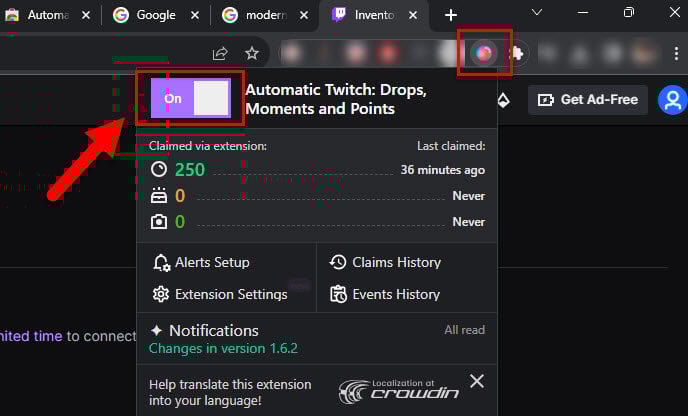Screen dimensions: 688x416
Task: Open Extension Settings
Action: point(219,294)
